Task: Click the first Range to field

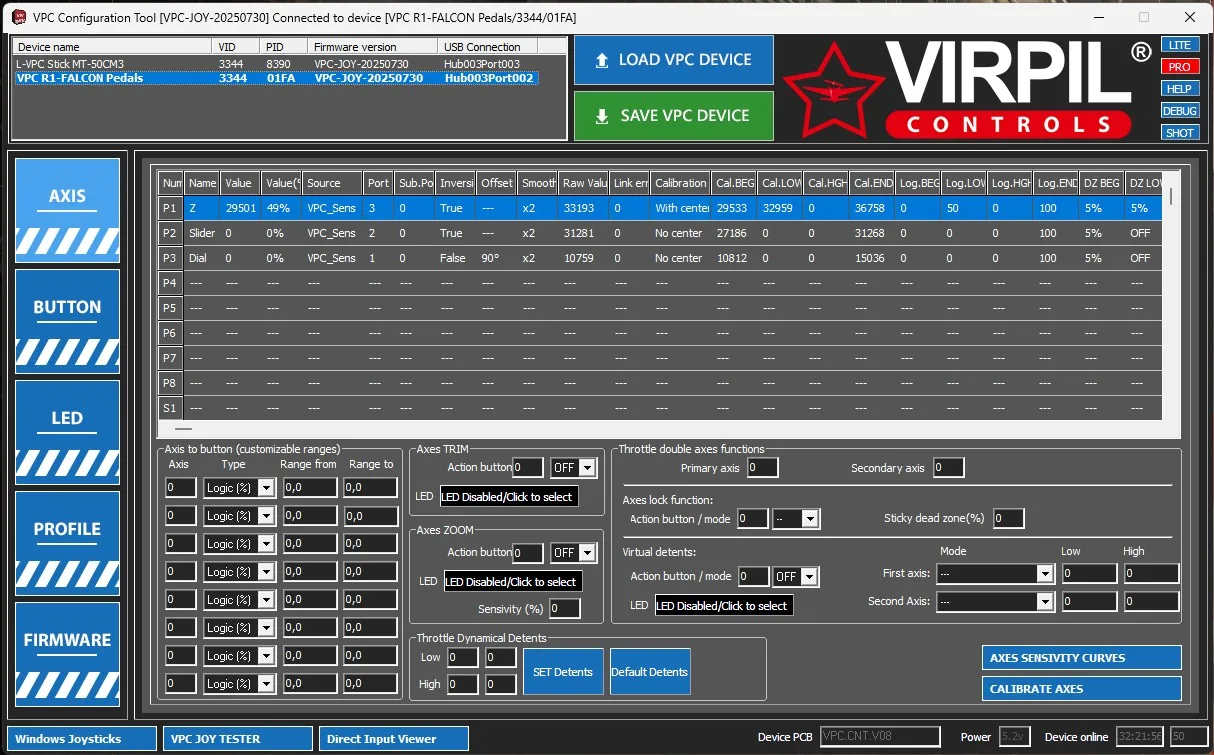Action: (371, 488)
